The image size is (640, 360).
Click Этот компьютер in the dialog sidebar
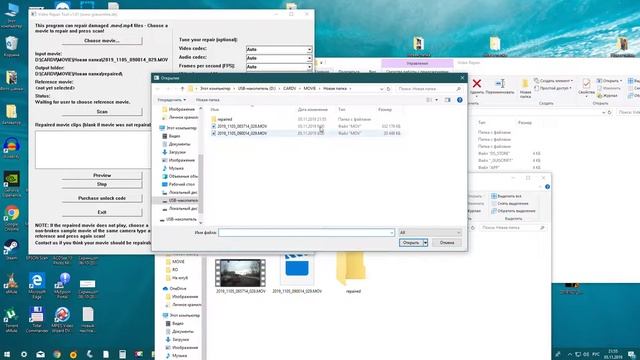(181, 128)
